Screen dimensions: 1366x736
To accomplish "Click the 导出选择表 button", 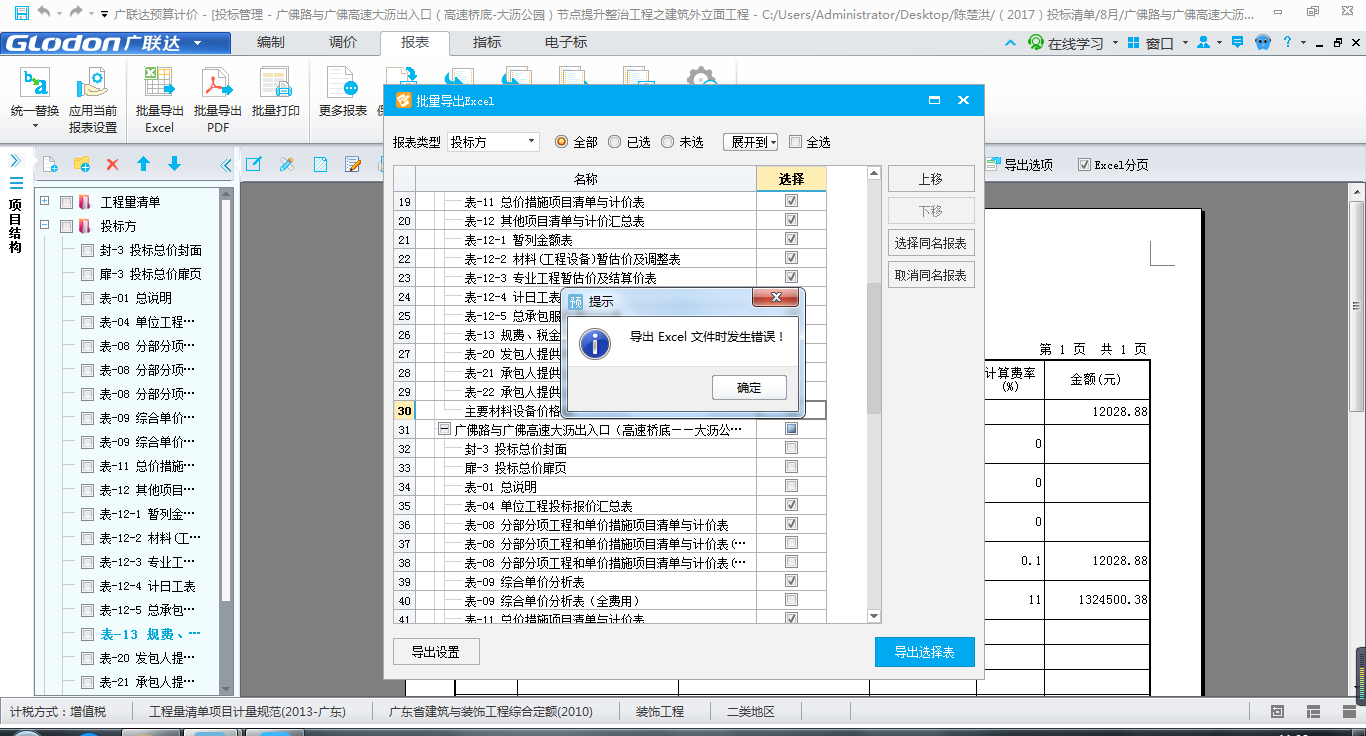I will (x=924, y=652).
